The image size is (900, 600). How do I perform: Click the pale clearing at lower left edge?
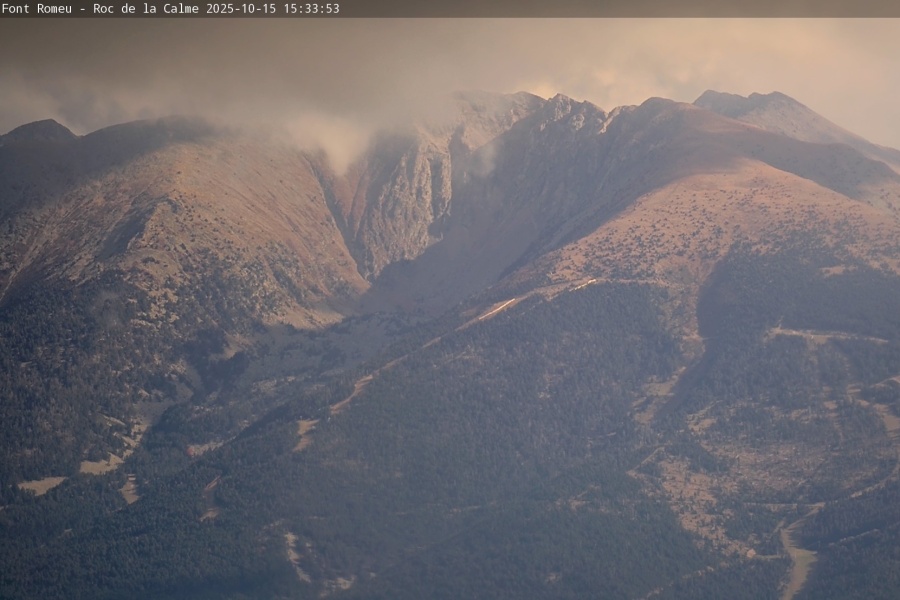click(42, 485)
